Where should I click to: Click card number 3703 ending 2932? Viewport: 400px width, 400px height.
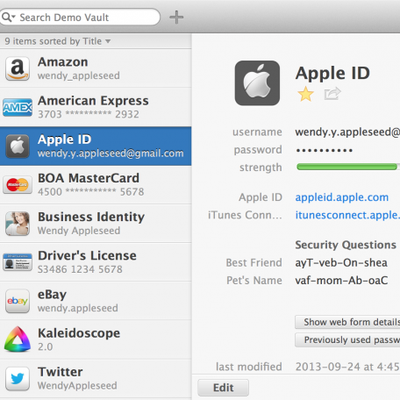click(88, 114)
